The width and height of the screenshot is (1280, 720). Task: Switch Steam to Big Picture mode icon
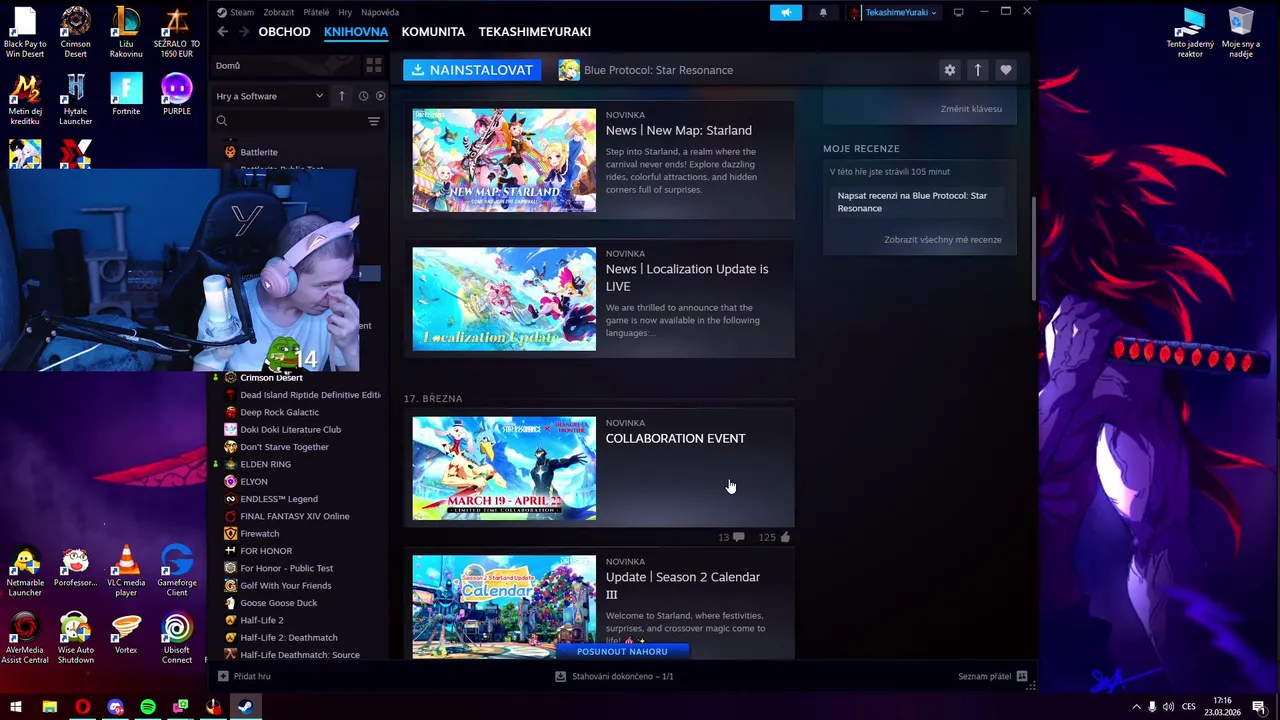(x=958, y=12)
